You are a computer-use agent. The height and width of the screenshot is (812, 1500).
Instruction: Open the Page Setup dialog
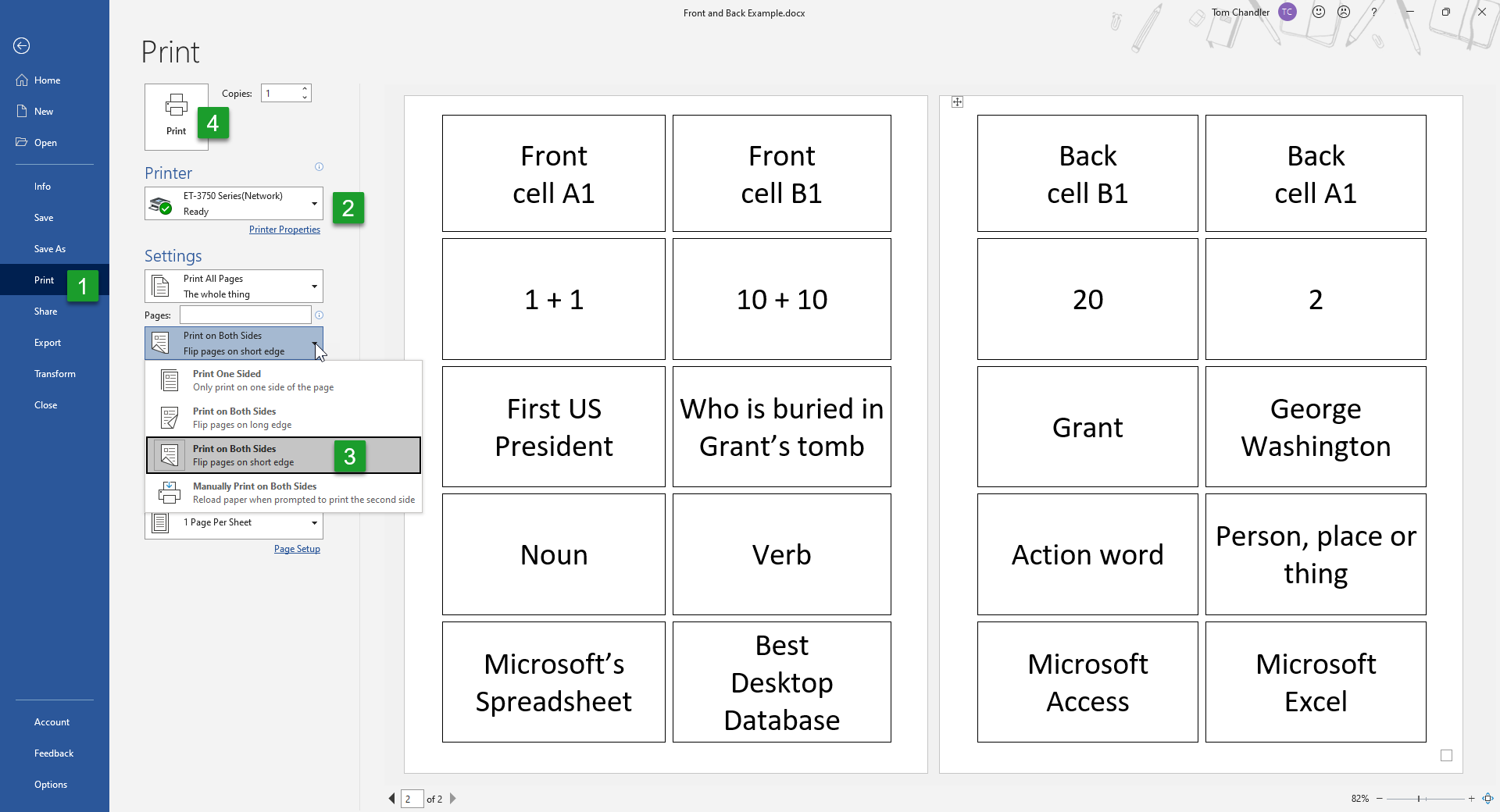click(x=297, y=548)
